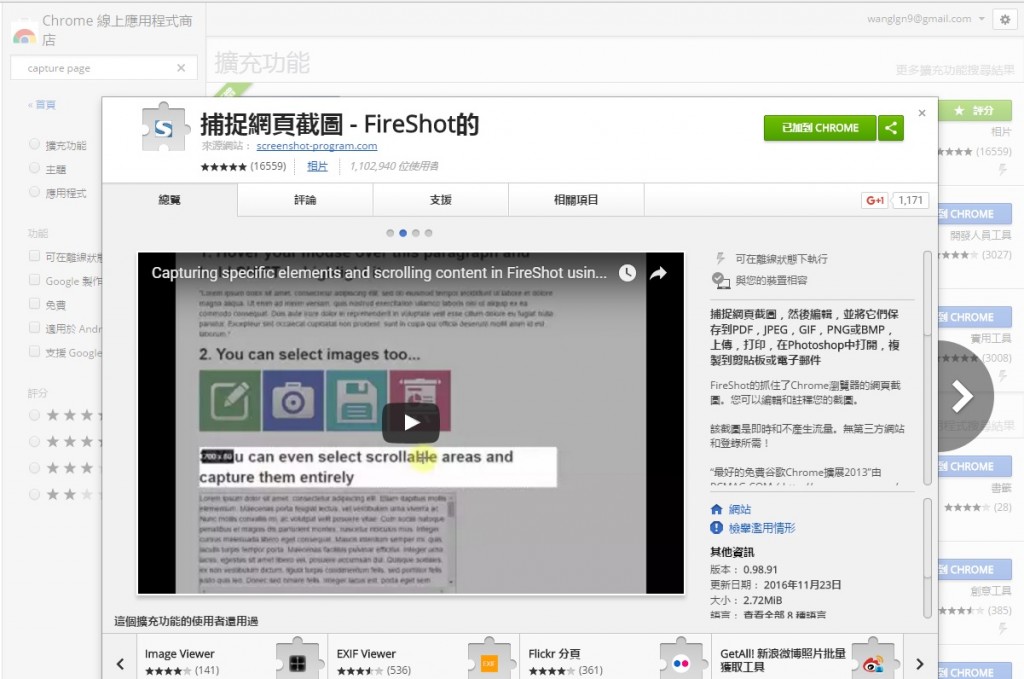
Task: Open the settings gear menu
Action: (1005, 20)
